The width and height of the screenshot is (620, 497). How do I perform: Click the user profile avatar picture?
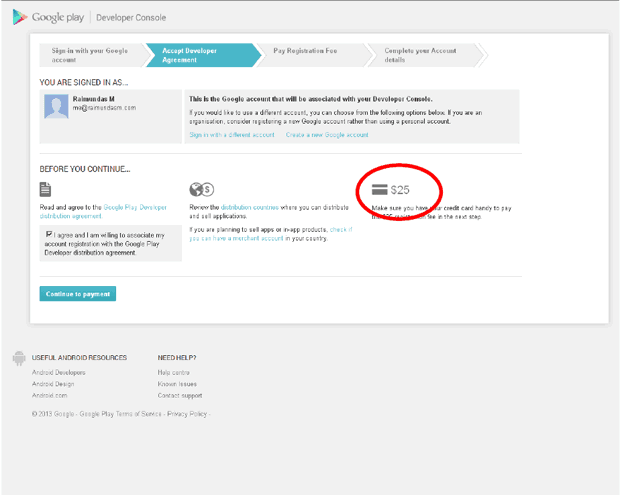(56, 106)
